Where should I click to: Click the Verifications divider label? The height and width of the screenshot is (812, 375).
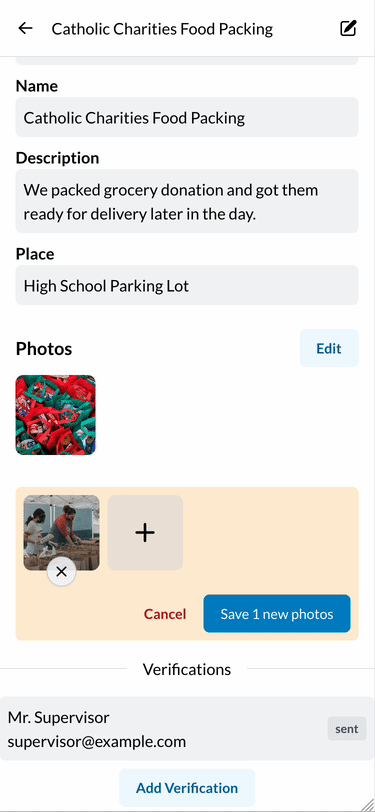187,669
